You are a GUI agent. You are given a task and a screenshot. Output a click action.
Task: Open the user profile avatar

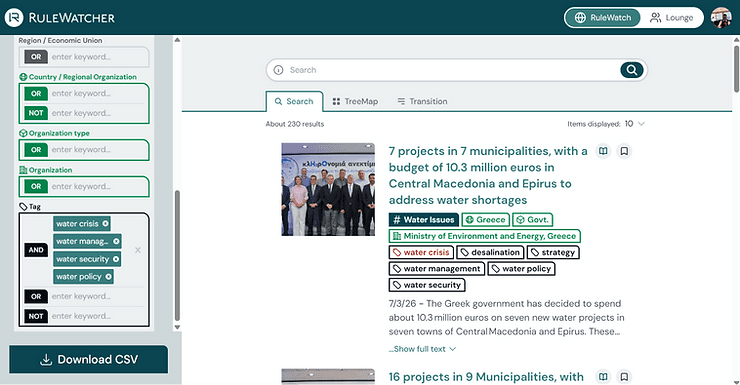point(721,17)
